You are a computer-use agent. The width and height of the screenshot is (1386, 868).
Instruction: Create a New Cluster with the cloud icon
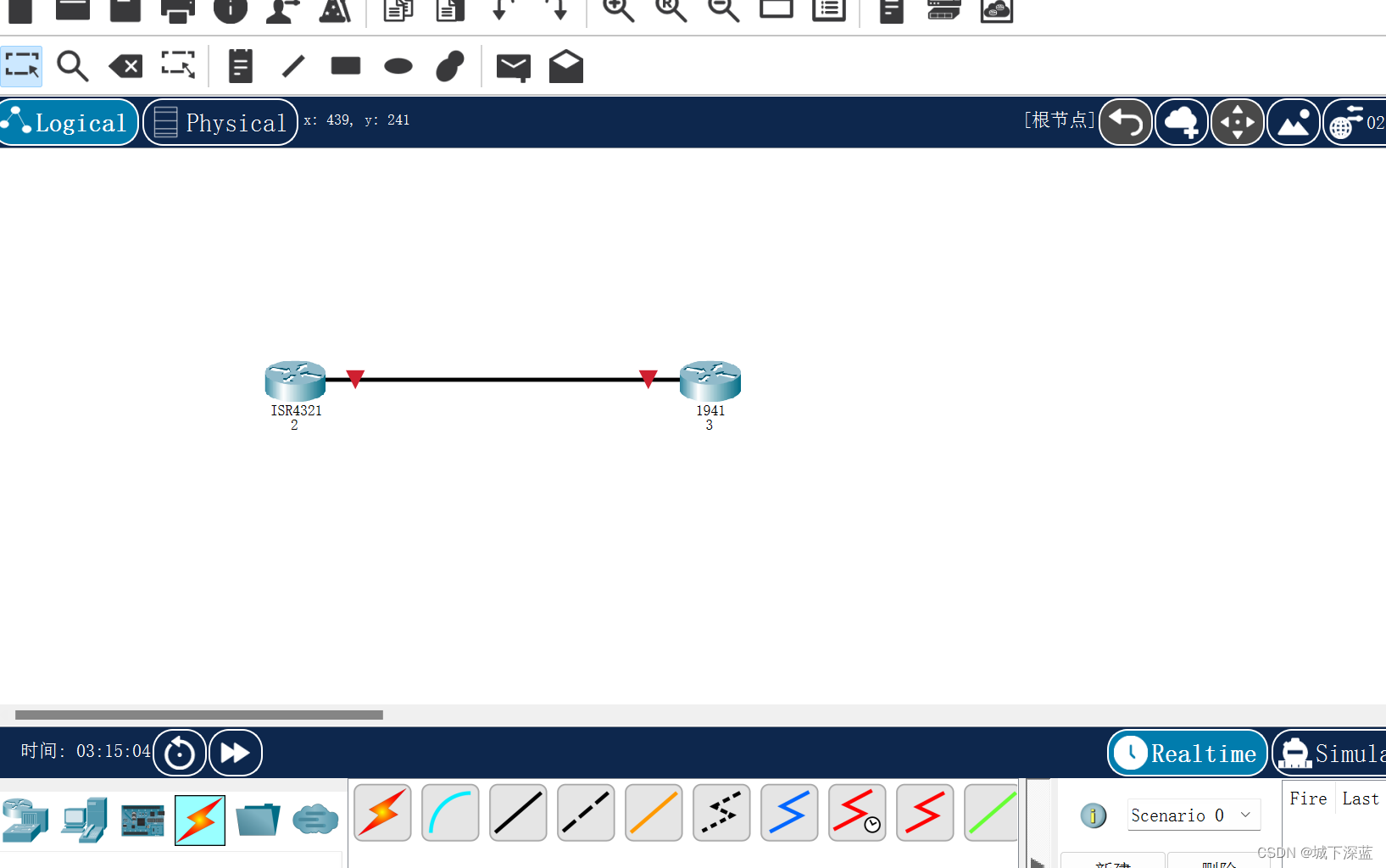click(x=1182, y=122)
